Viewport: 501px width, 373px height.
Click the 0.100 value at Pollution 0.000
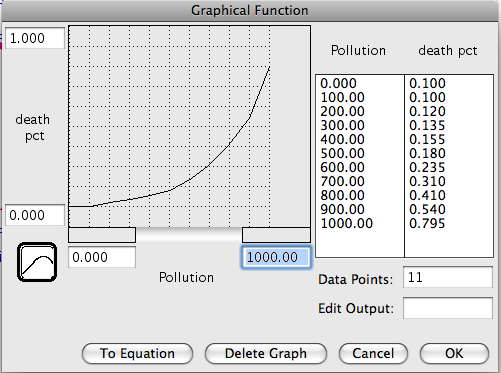click(x=427, y=83)
